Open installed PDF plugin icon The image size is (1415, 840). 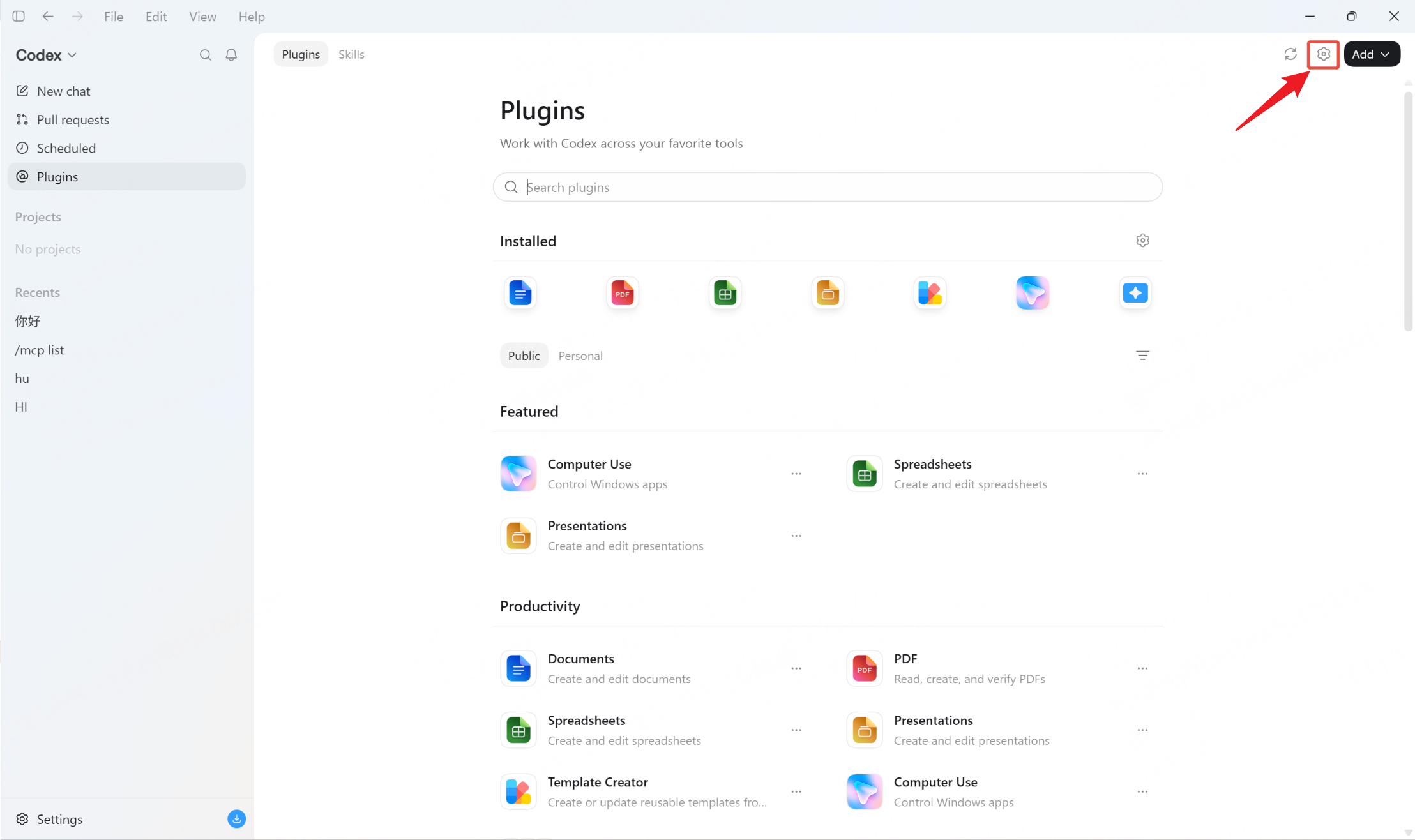(623, 293)
